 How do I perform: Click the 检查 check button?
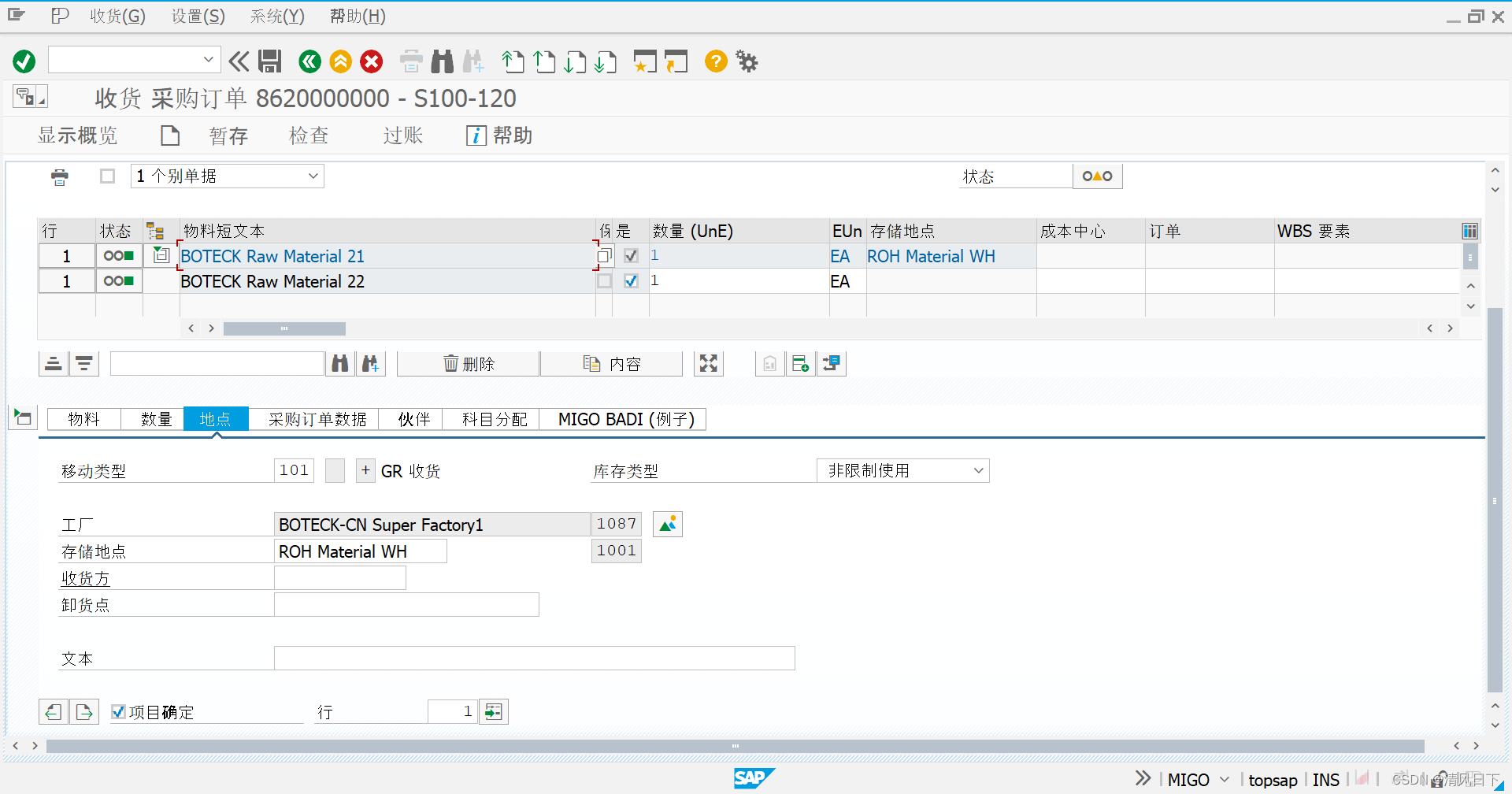tap(309, 135)
